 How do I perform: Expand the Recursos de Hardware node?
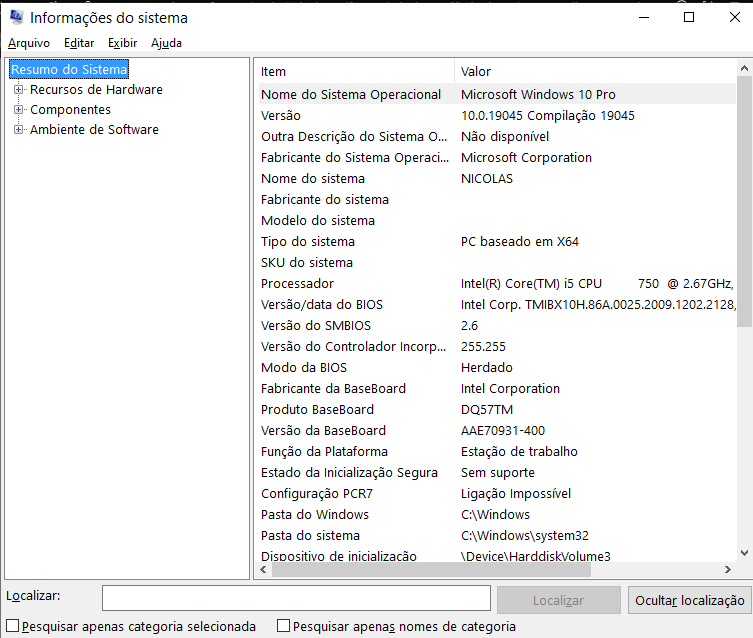(18, 90)
